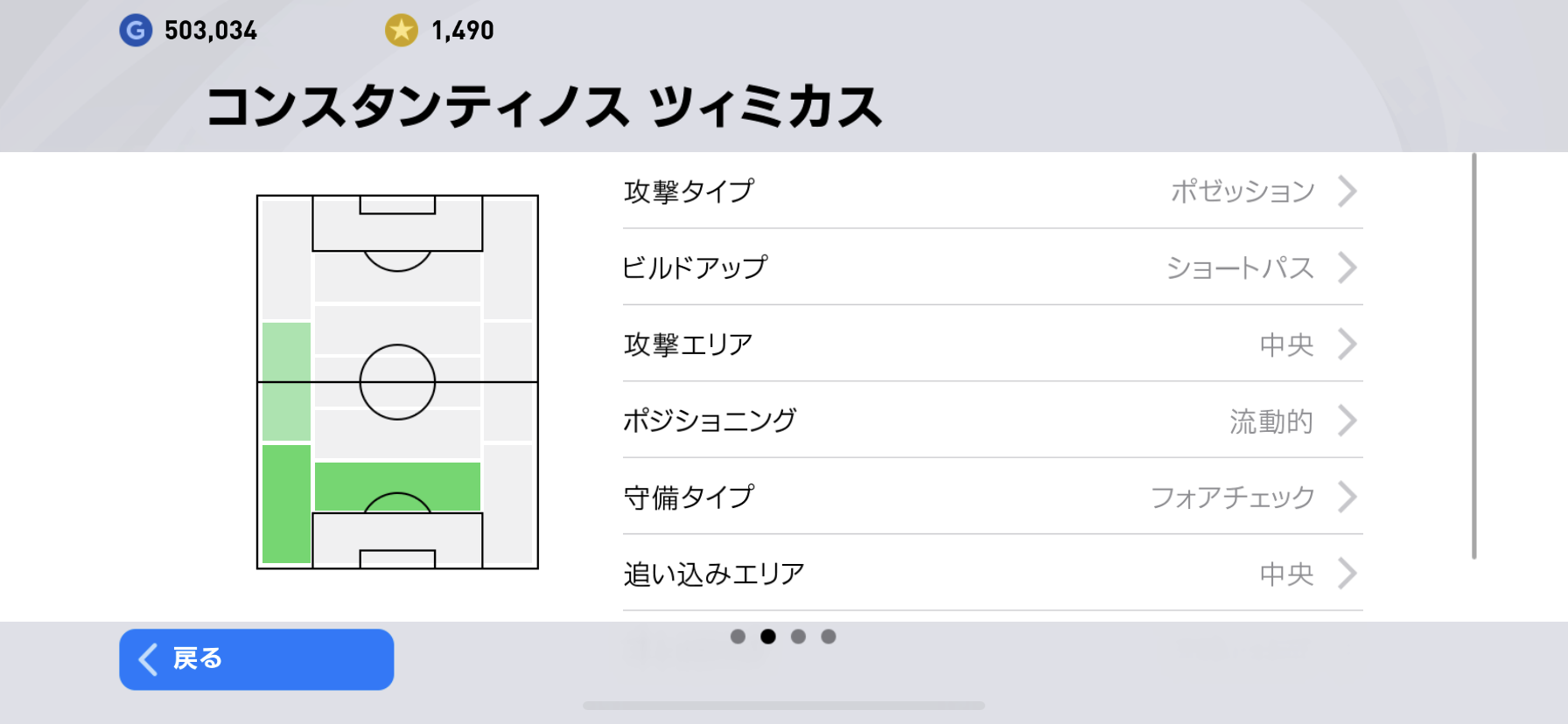Viewport: 1568px width, 724px height.
Task: Open the 攻撃エリア setting row
Action: pos(992,344)
